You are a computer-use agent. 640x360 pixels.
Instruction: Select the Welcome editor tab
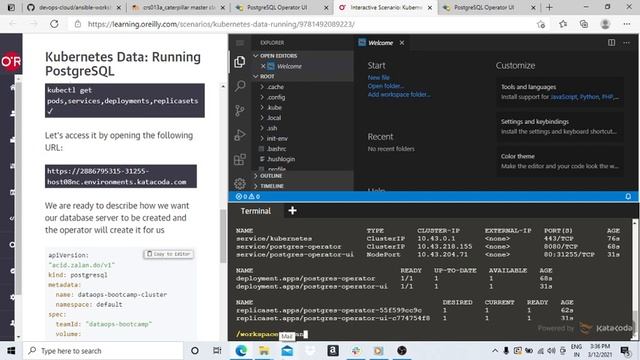tap(381, 42)
